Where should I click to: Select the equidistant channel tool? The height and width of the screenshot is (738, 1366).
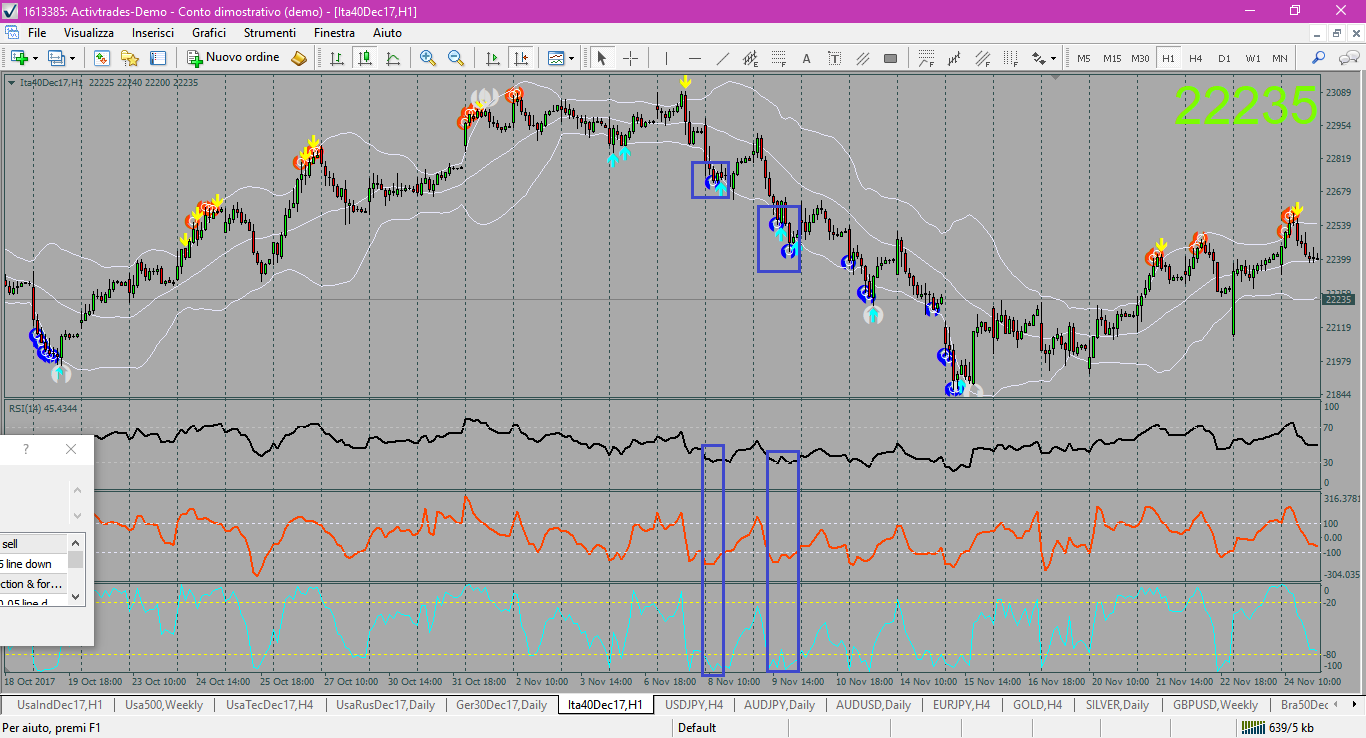750,58
